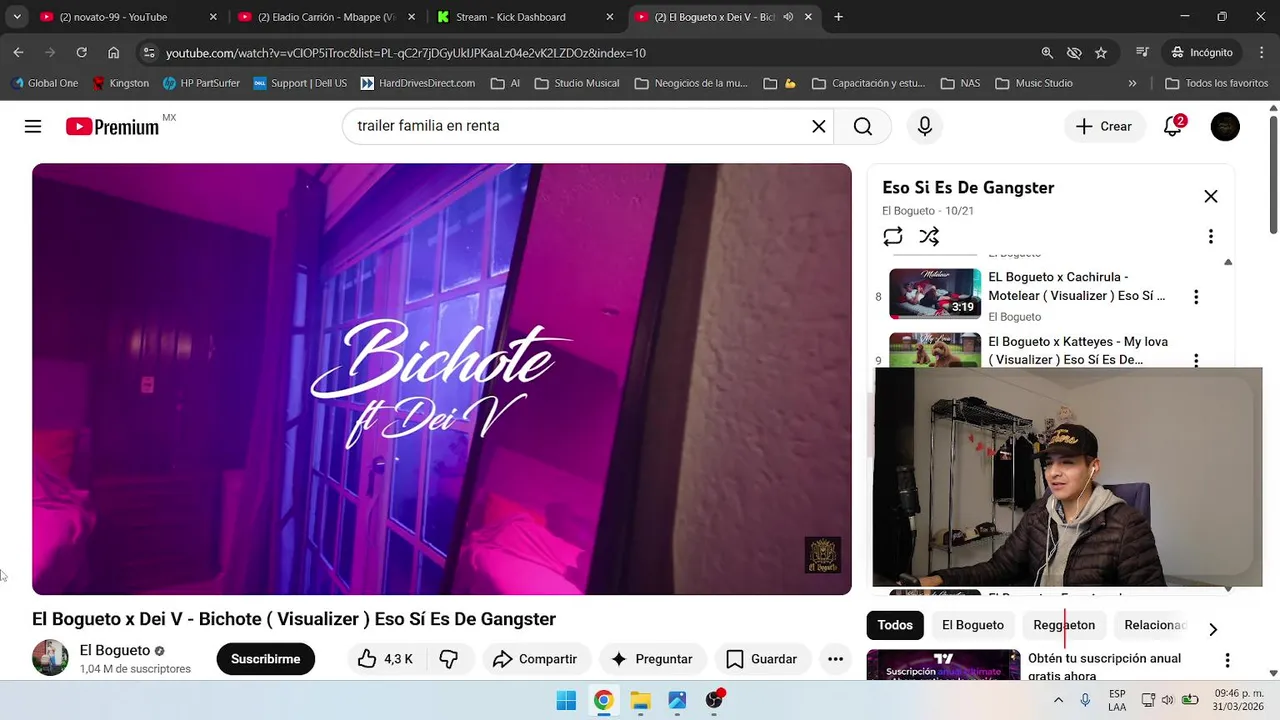
Task: Open YouTube notifications bell
Action: coord(1173,126)
